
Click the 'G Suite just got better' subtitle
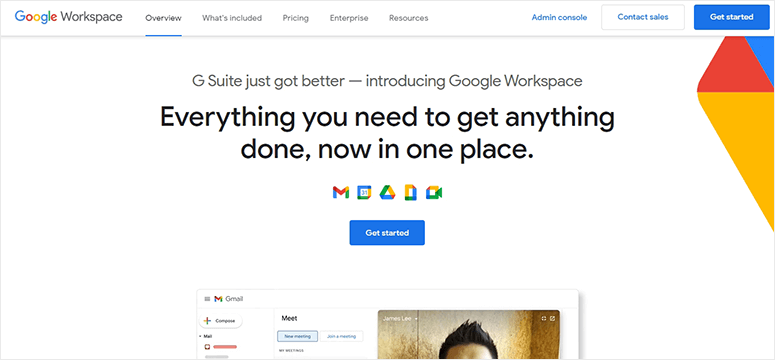tap(387, 81)
